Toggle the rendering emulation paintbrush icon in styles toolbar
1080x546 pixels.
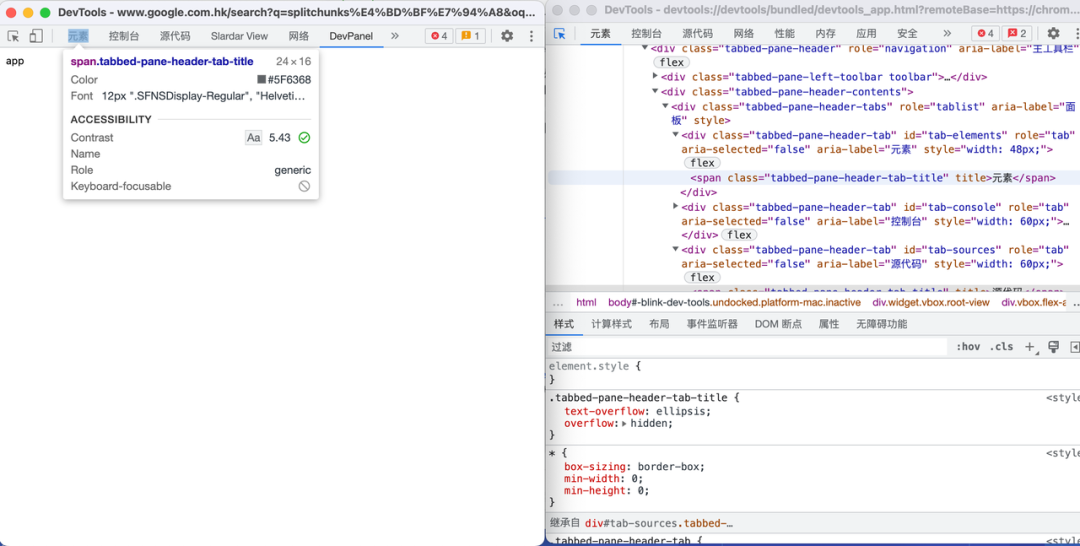click(x=1054, y=347)
